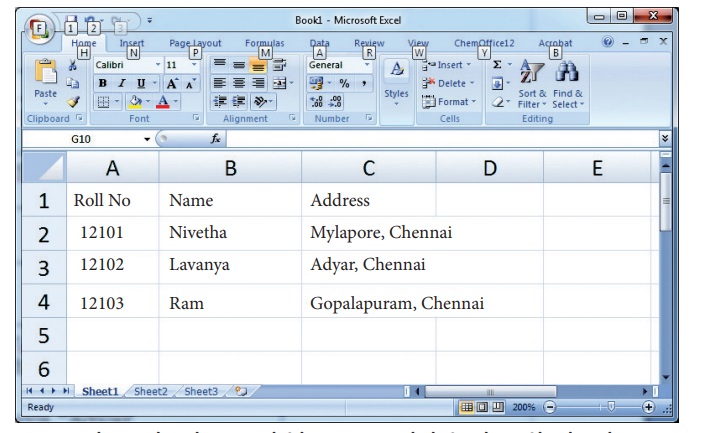The height and width of the screenshot is (433, 701).
Task: Click the Format Painter brush icon
Action: [75, 102]
